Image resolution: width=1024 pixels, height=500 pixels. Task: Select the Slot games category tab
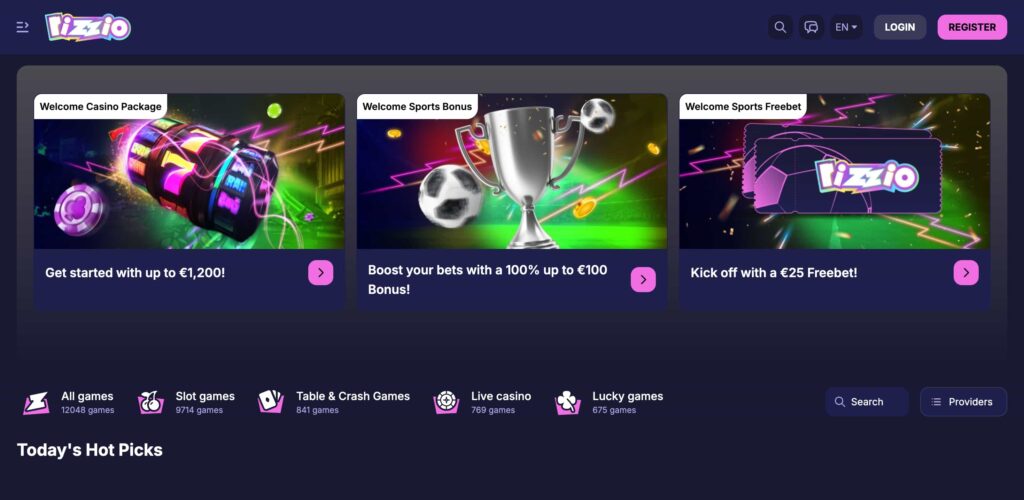tap(186, 402)
